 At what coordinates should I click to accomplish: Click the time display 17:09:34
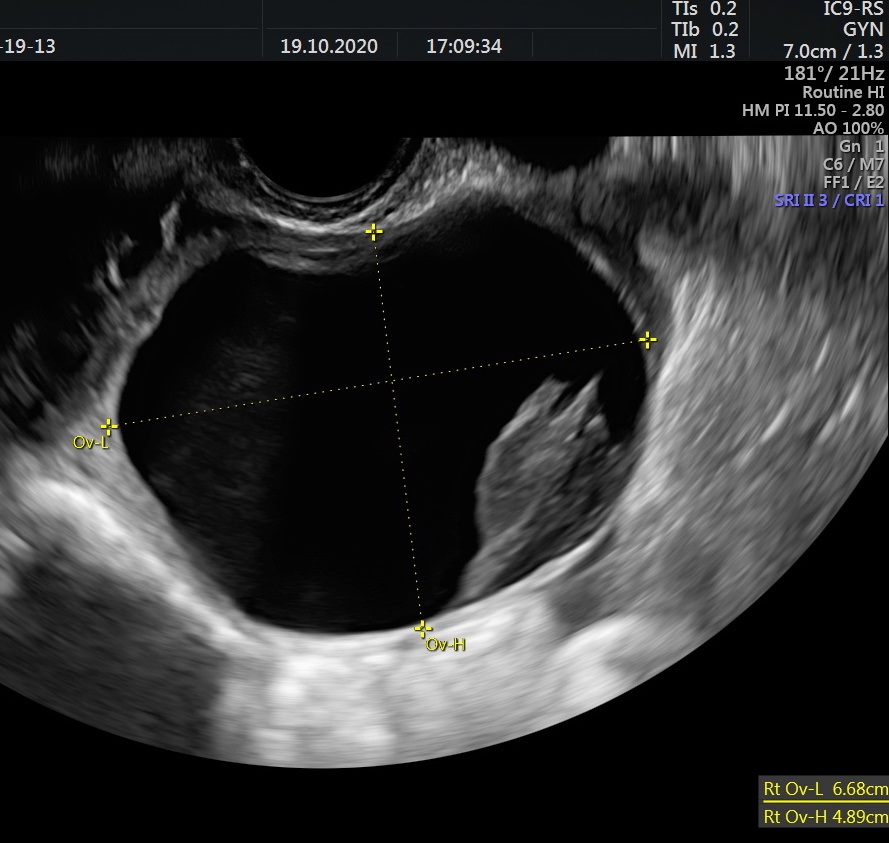[x=464, y=46]
